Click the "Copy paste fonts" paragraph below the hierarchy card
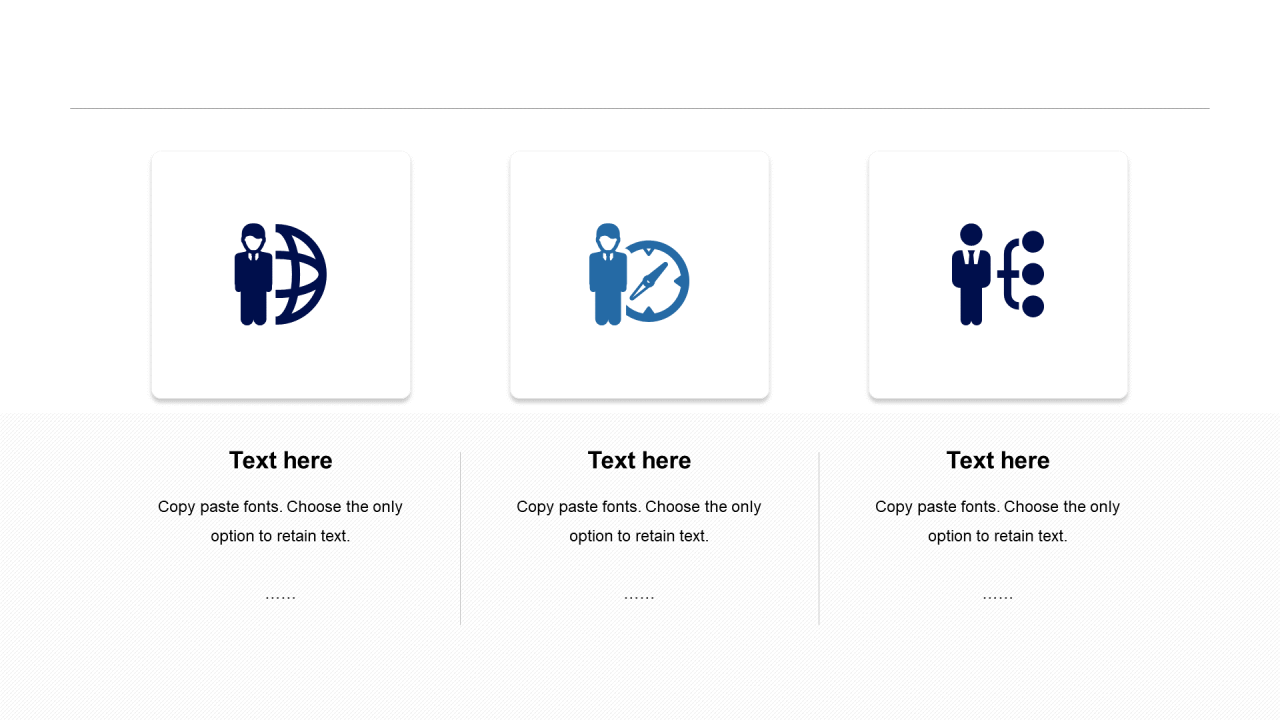Image resolution: width=1280 pixels, height=720 pixels. coord(998,521)
